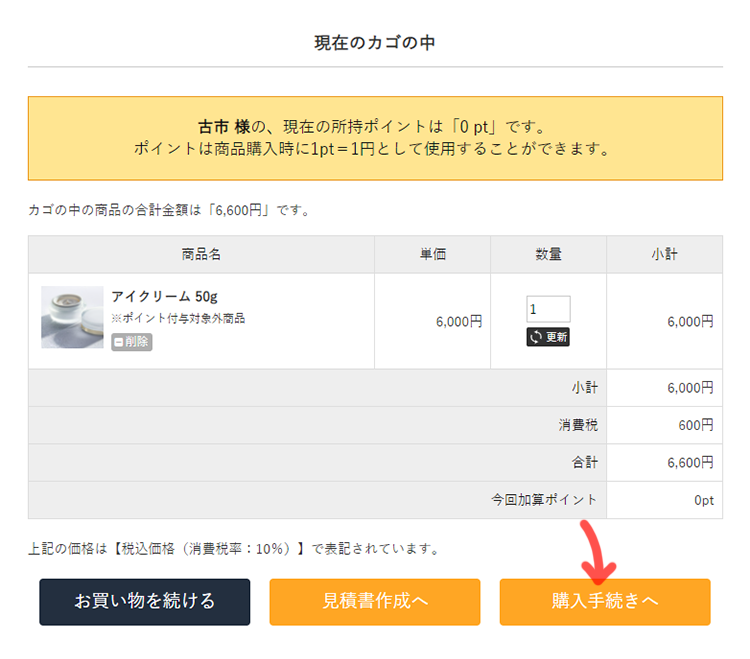Image resolution: width=750 pixels, height=659 pixels.
Task: Click the yellow points notice banner
Action: (x=375, y=138)
